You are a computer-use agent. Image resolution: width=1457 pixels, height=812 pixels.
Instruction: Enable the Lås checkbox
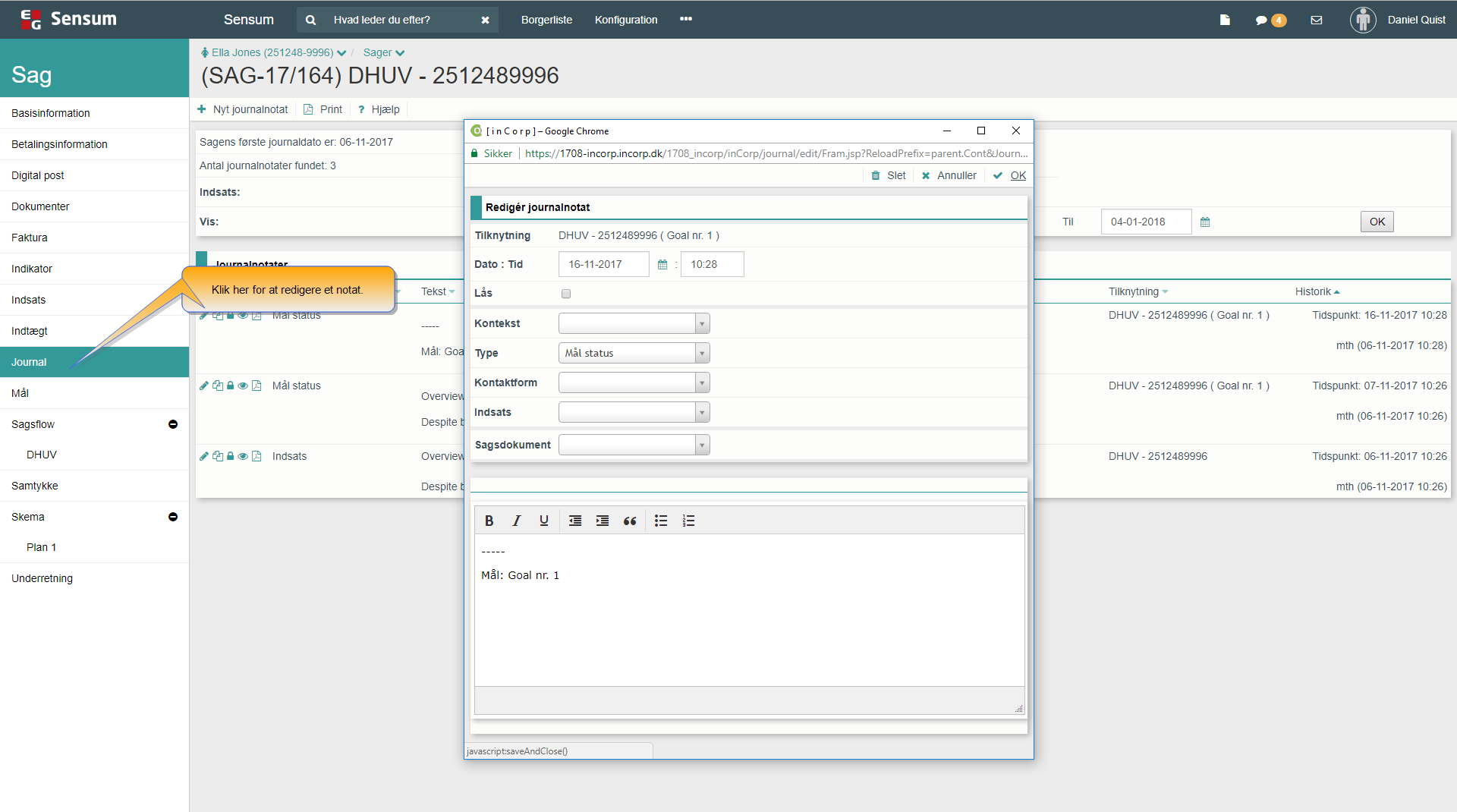pyautogui.click(x=566, y=294)
